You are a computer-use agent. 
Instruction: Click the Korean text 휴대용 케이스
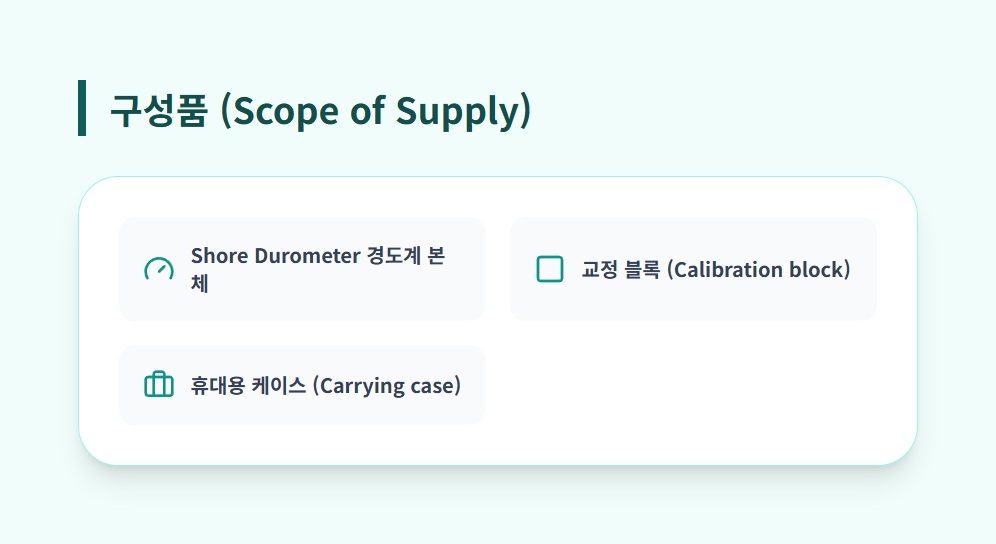[248, 386]
